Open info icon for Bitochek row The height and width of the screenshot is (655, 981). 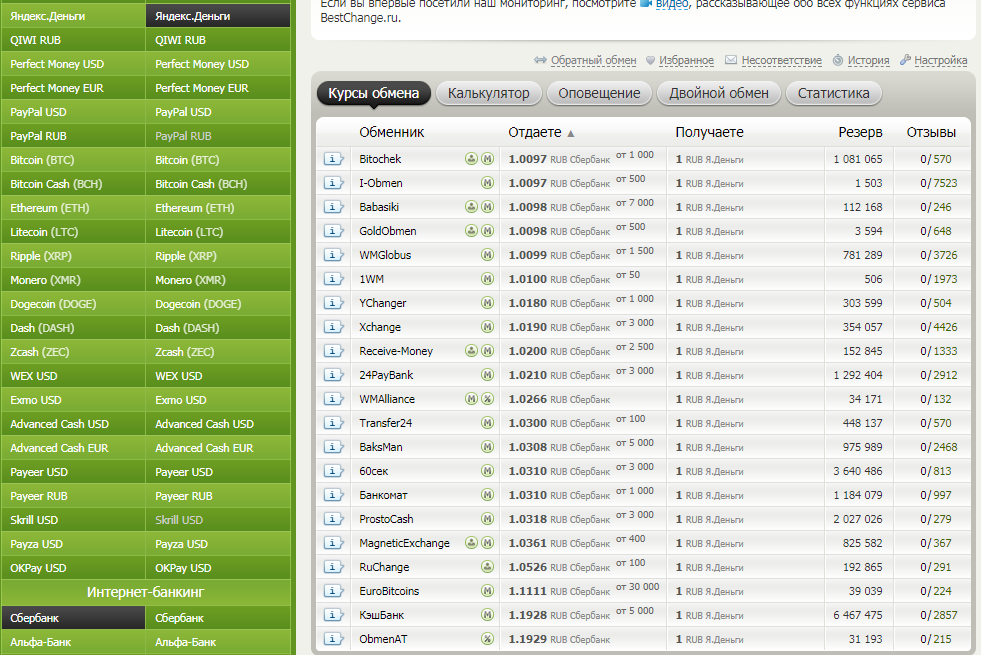click(x=333, y=159)
